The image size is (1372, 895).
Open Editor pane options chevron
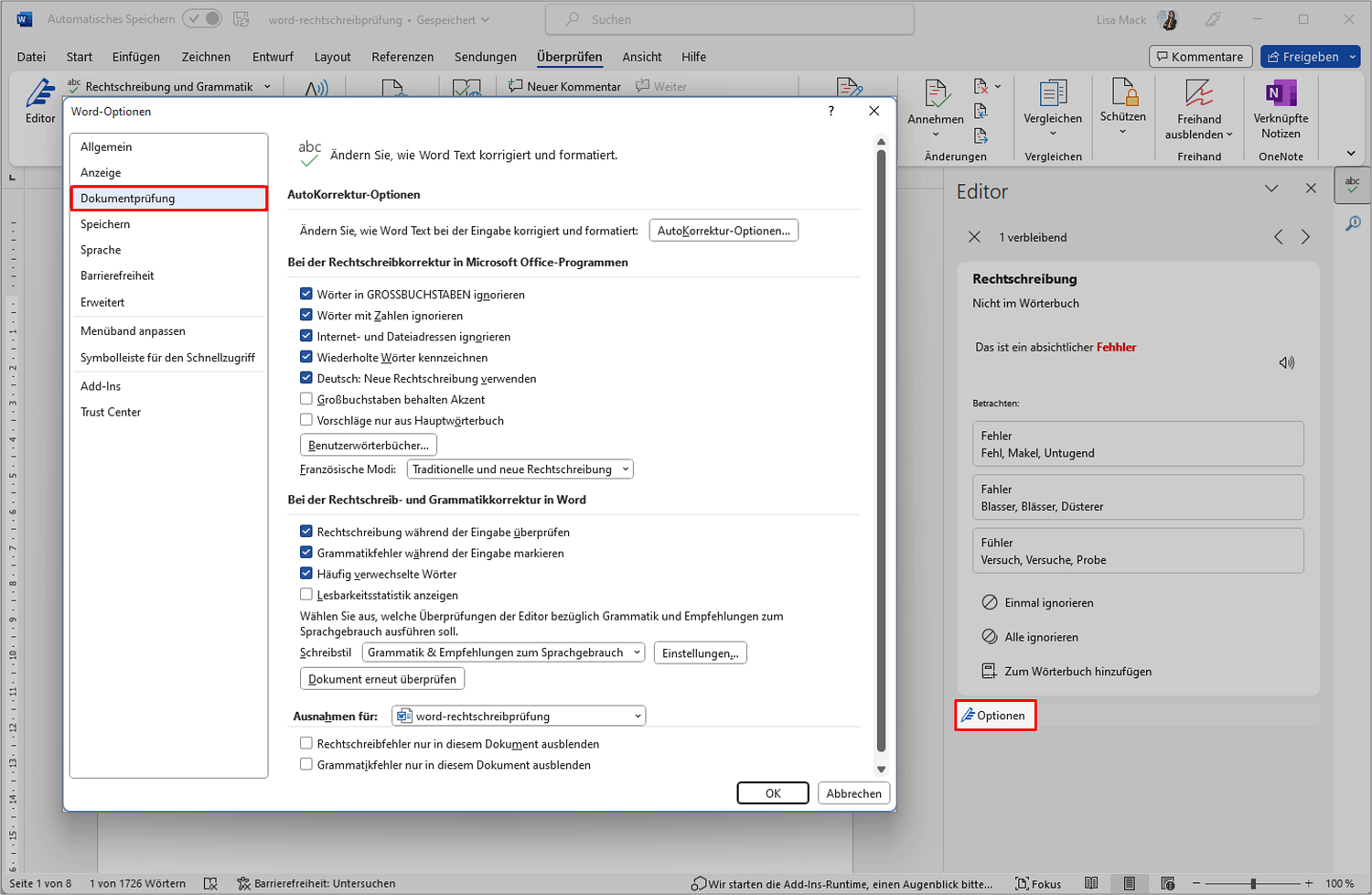1271,188
